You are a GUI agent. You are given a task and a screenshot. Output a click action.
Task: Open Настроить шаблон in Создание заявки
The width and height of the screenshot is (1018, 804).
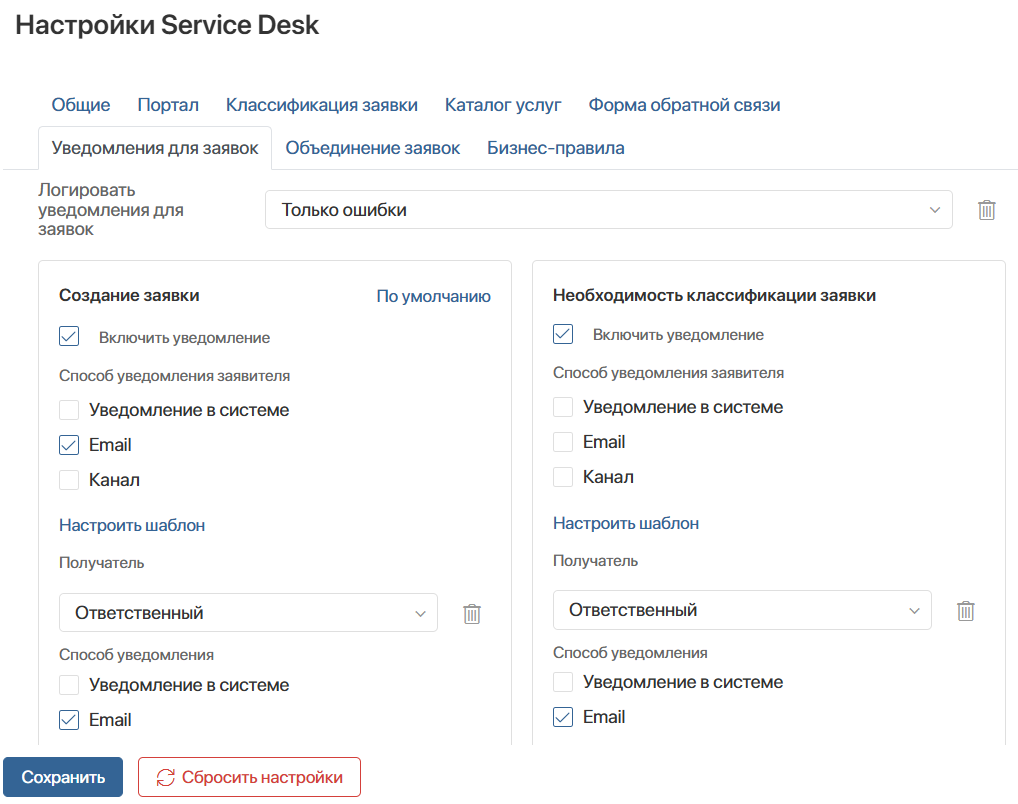132,525
